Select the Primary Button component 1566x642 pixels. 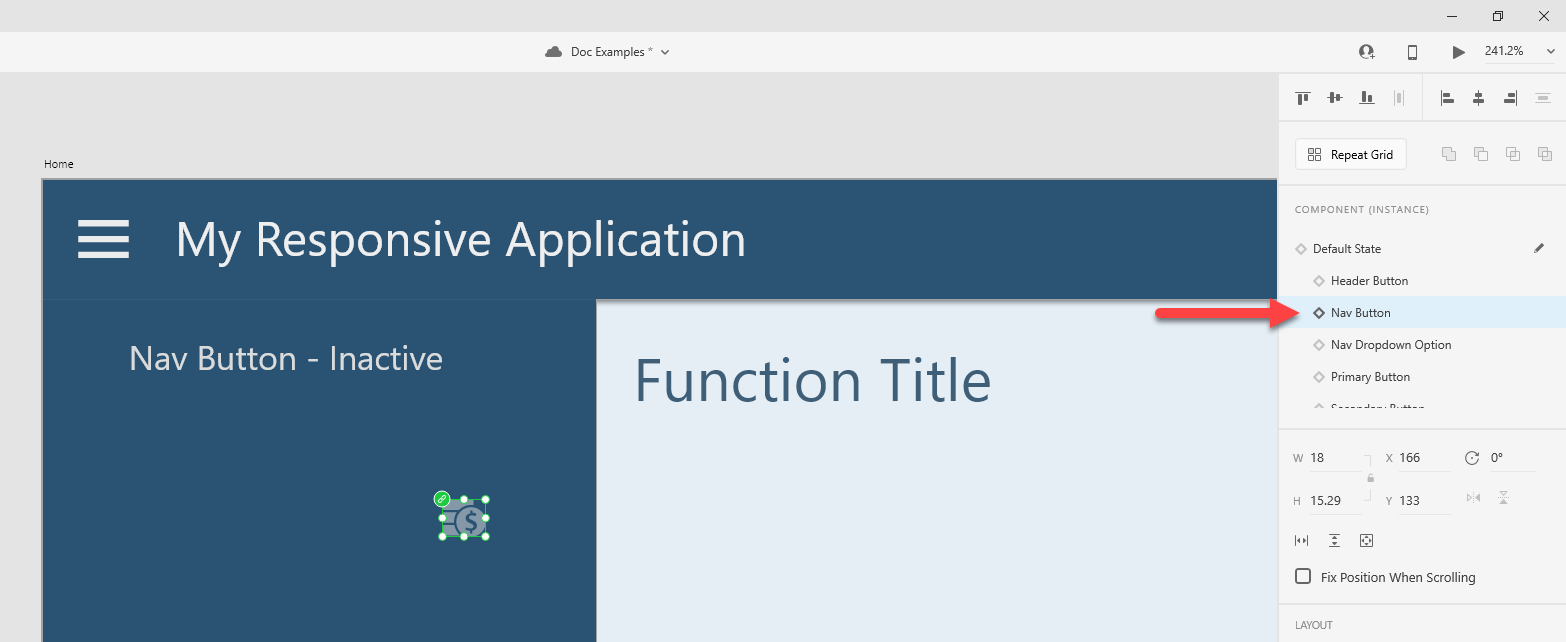tap(1370, 377)
